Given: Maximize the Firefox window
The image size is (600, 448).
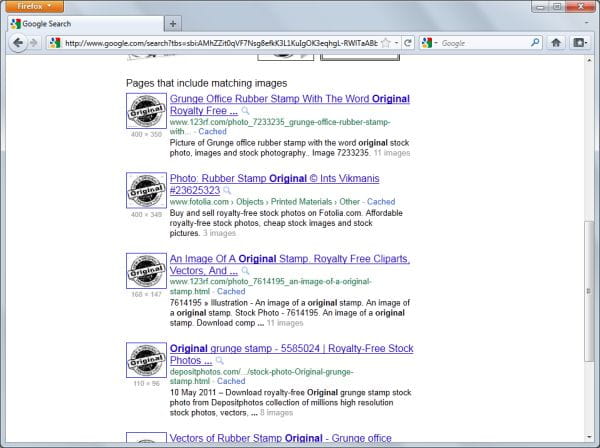Looking at the screenshot, I should point(557,7).
